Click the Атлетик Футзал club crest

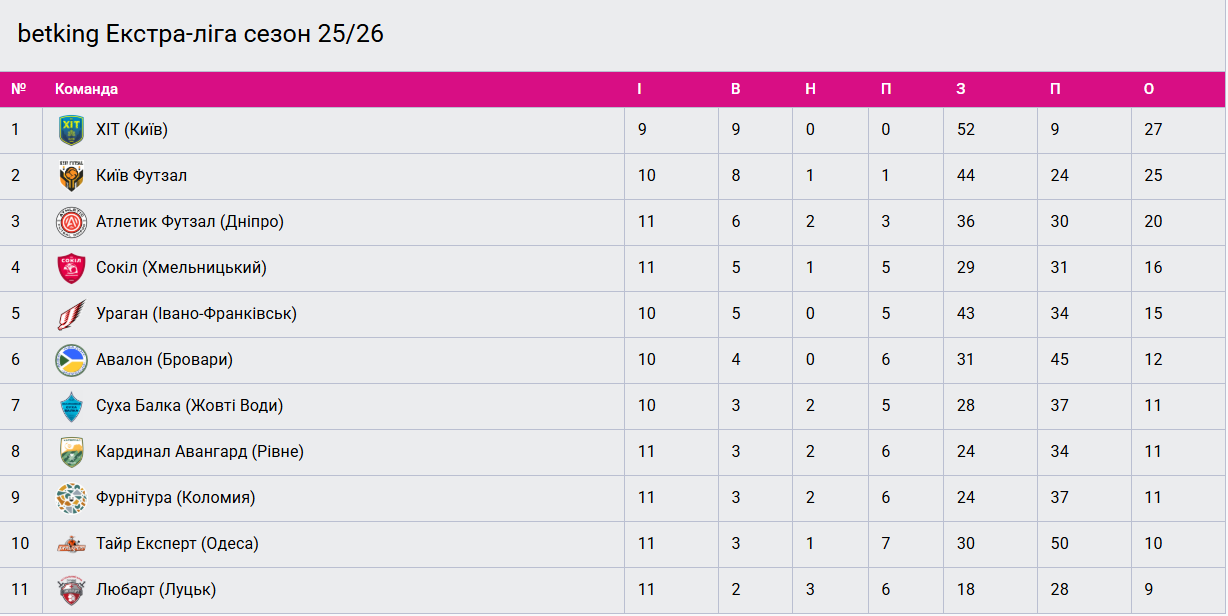point(71,222)
